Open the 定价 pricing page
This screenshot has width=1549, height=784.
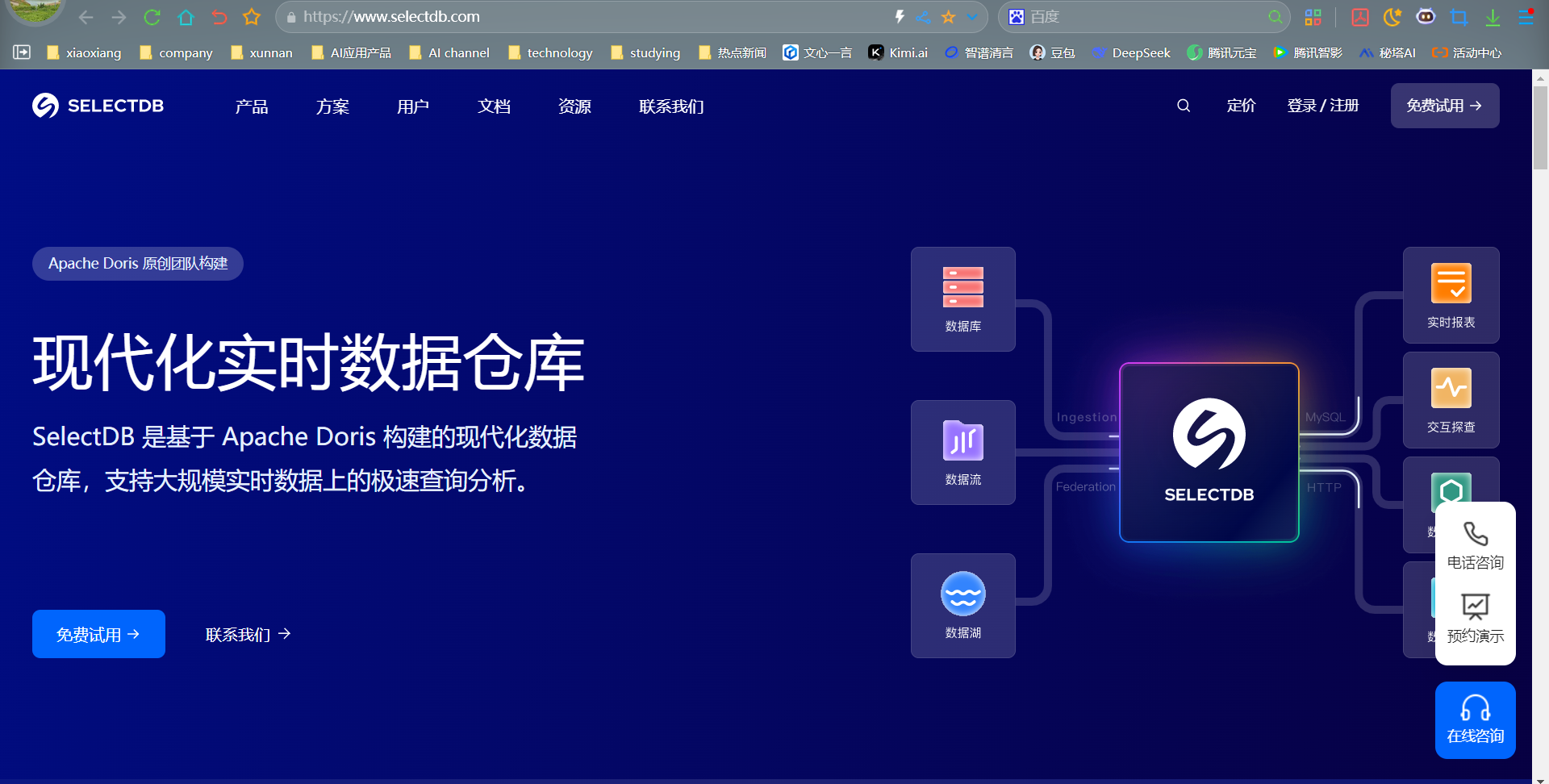1241,106
